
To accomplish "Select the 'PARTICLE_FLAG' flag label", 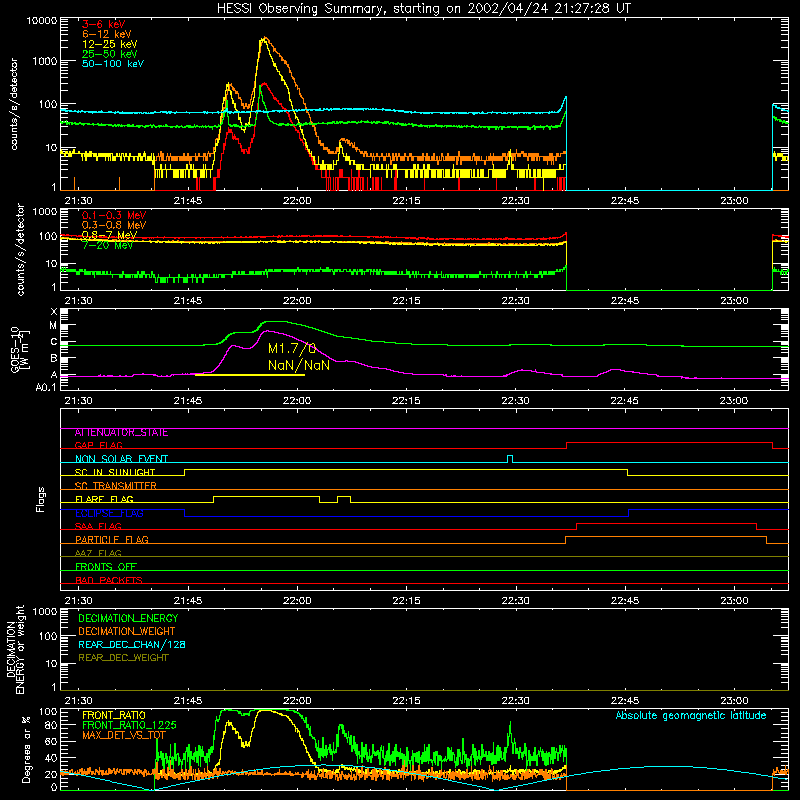I will [112, 540].
